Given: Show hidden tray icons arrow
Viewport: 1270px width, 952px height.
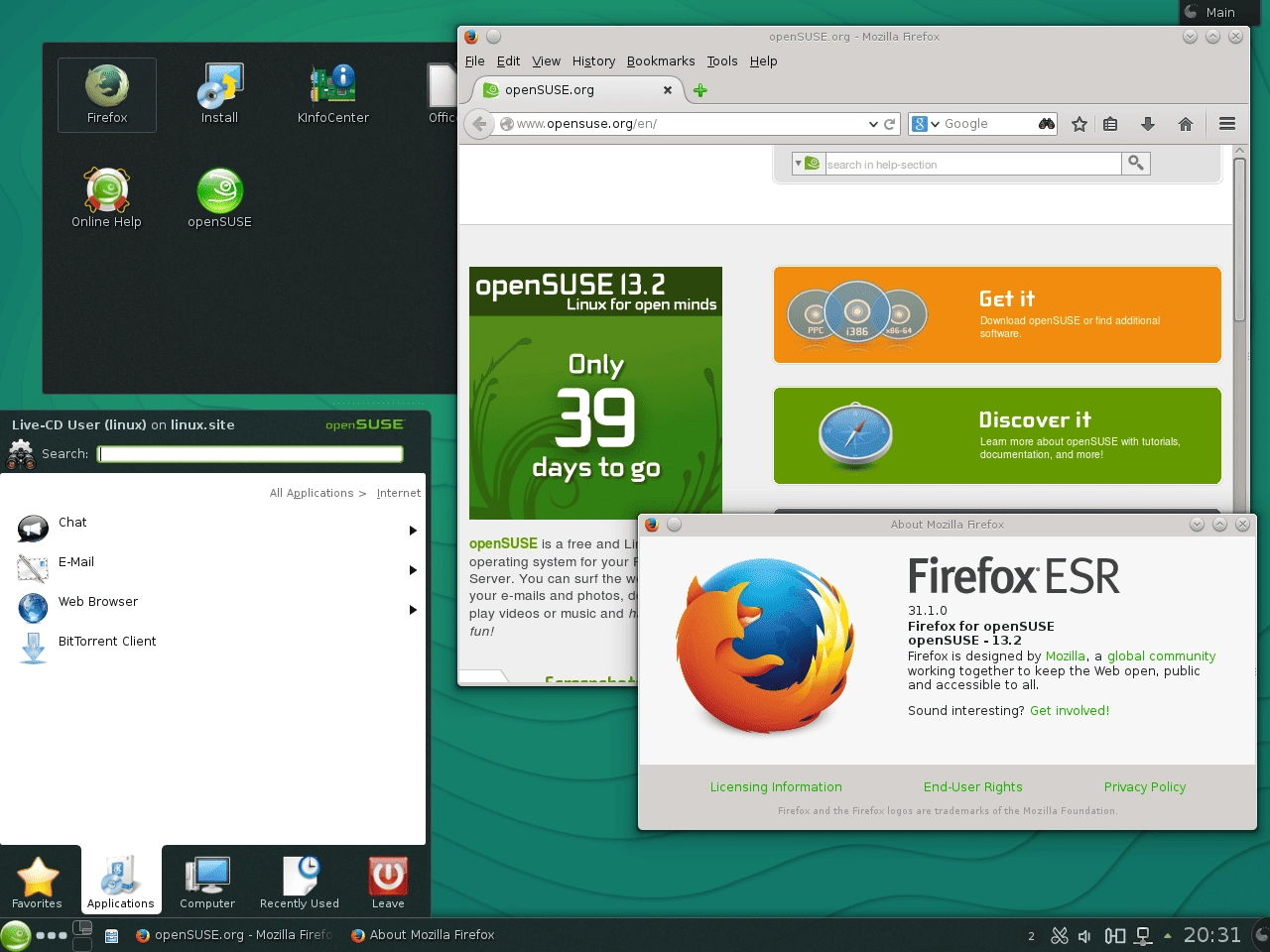Looking at the screenshot, I should (x=1168, y=935).
